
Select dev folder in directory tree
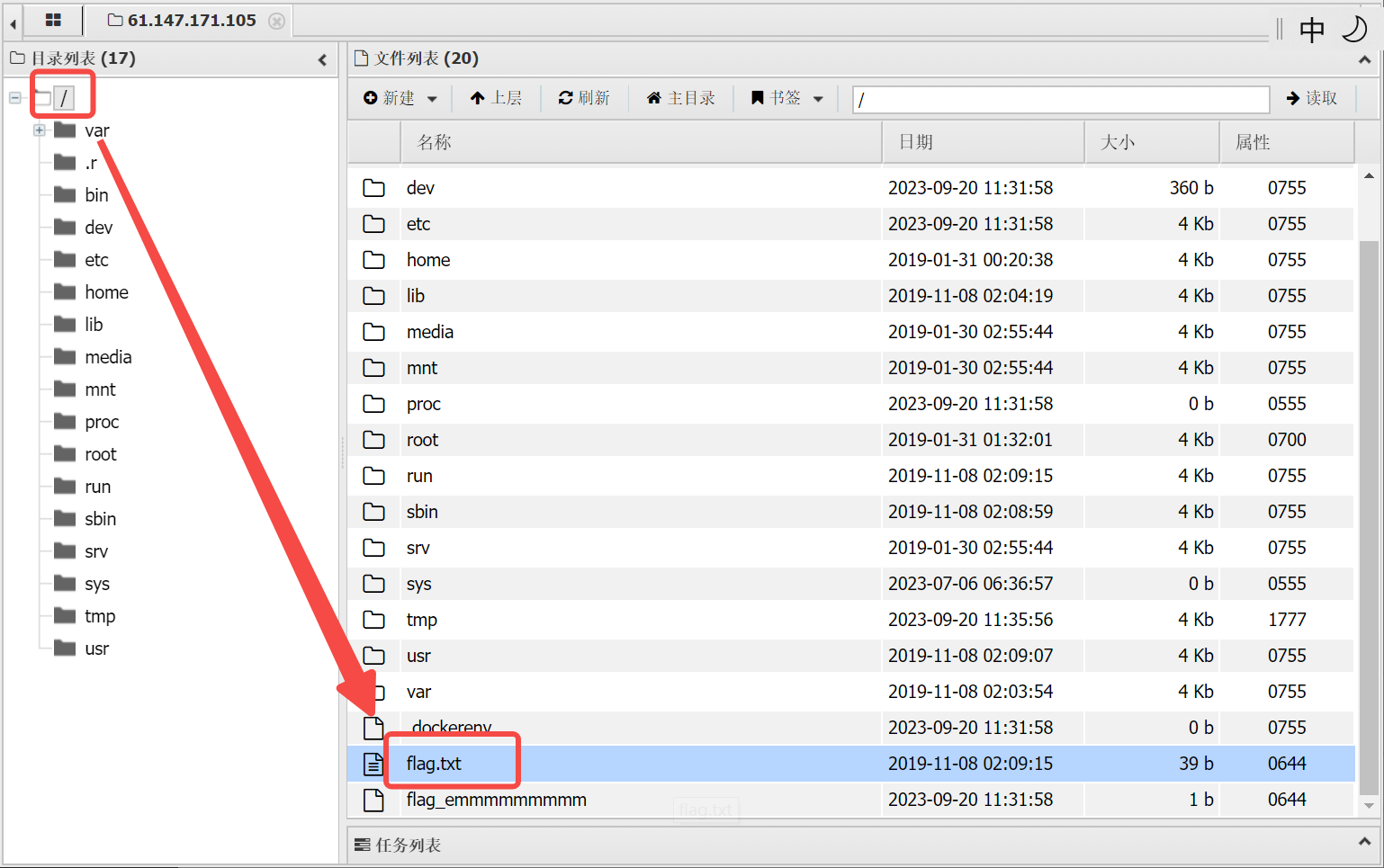click(99, 228)
